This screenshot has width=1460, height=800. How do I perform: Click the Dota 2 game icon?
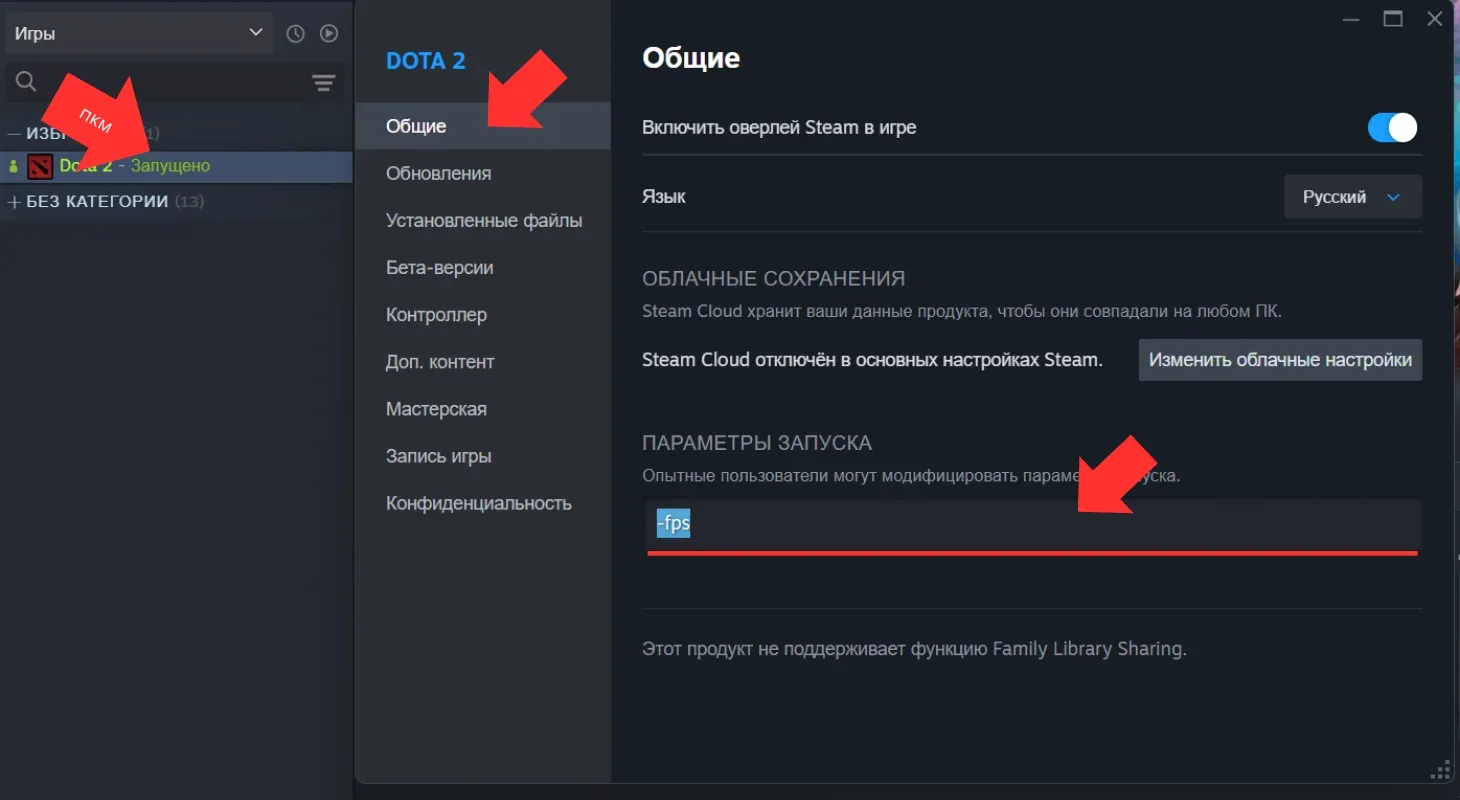click(x=40, y=166)
